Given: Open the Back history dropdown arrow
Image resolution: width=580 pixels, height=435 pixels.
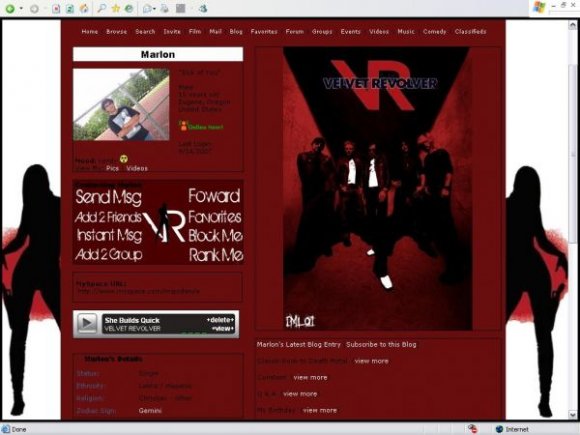Looking at the screenshot, I should pos(21,9).
